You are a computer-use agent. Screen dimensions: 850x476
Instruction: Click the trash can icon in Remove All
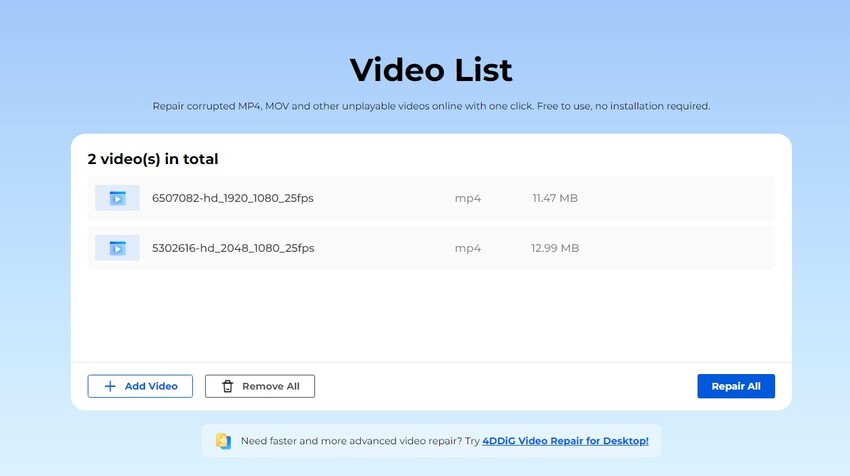[227, 386]
